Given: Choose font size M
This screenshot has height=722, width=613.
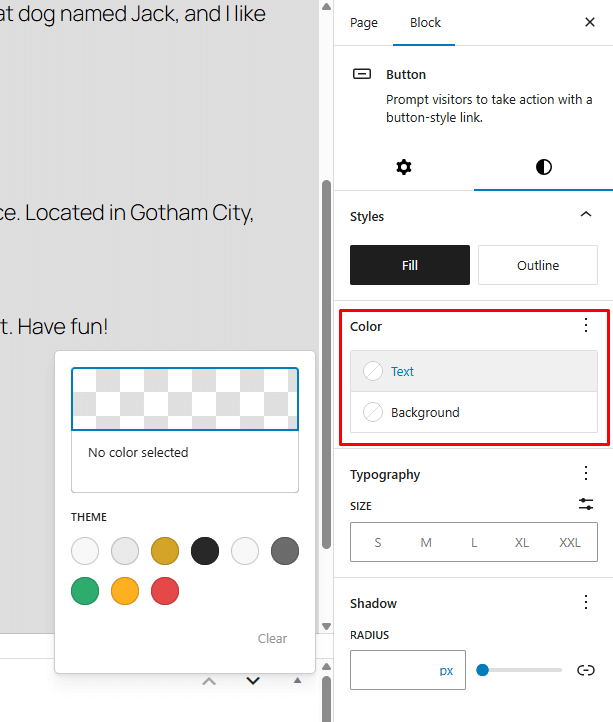Looking at the screenshot, I should (x=426, y=542).
